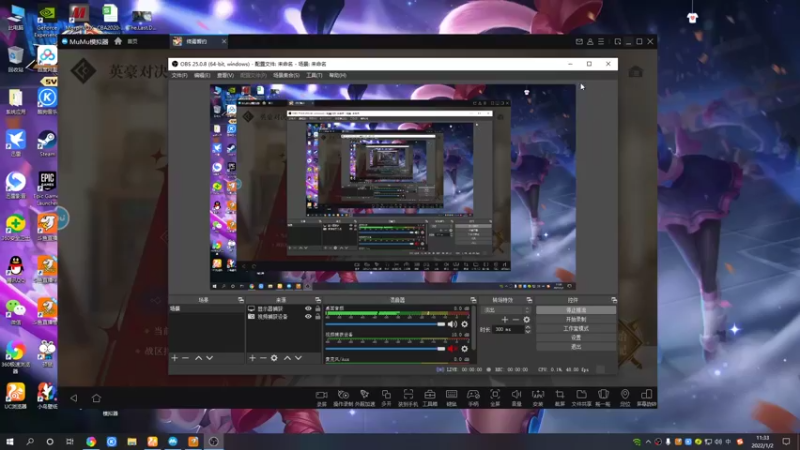
Task: Undock the Controls panel using its header icon
Action: (614, 300)
